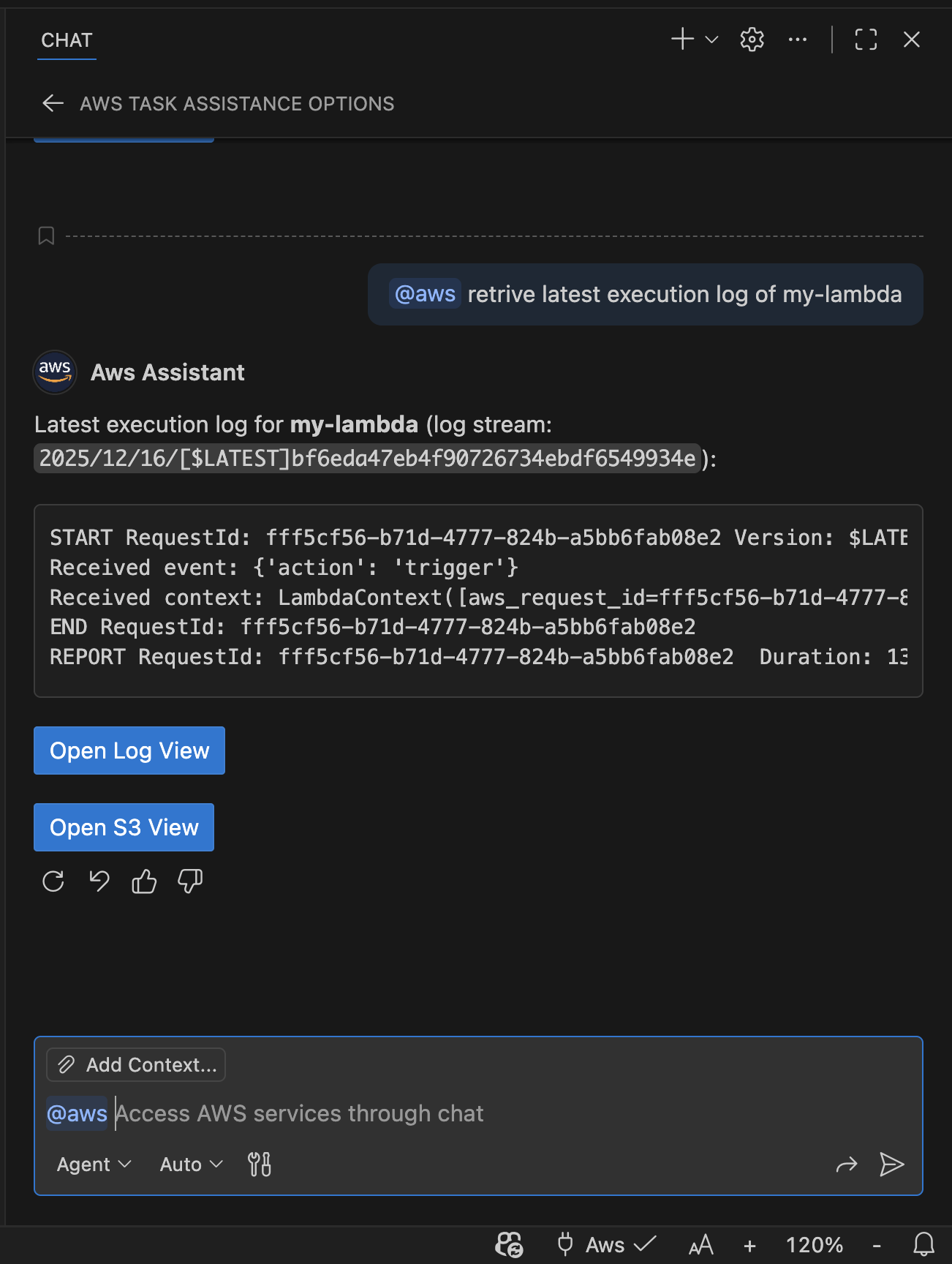
Task: Click the notifications bell in the status bar
Action: click(922, 1244)
